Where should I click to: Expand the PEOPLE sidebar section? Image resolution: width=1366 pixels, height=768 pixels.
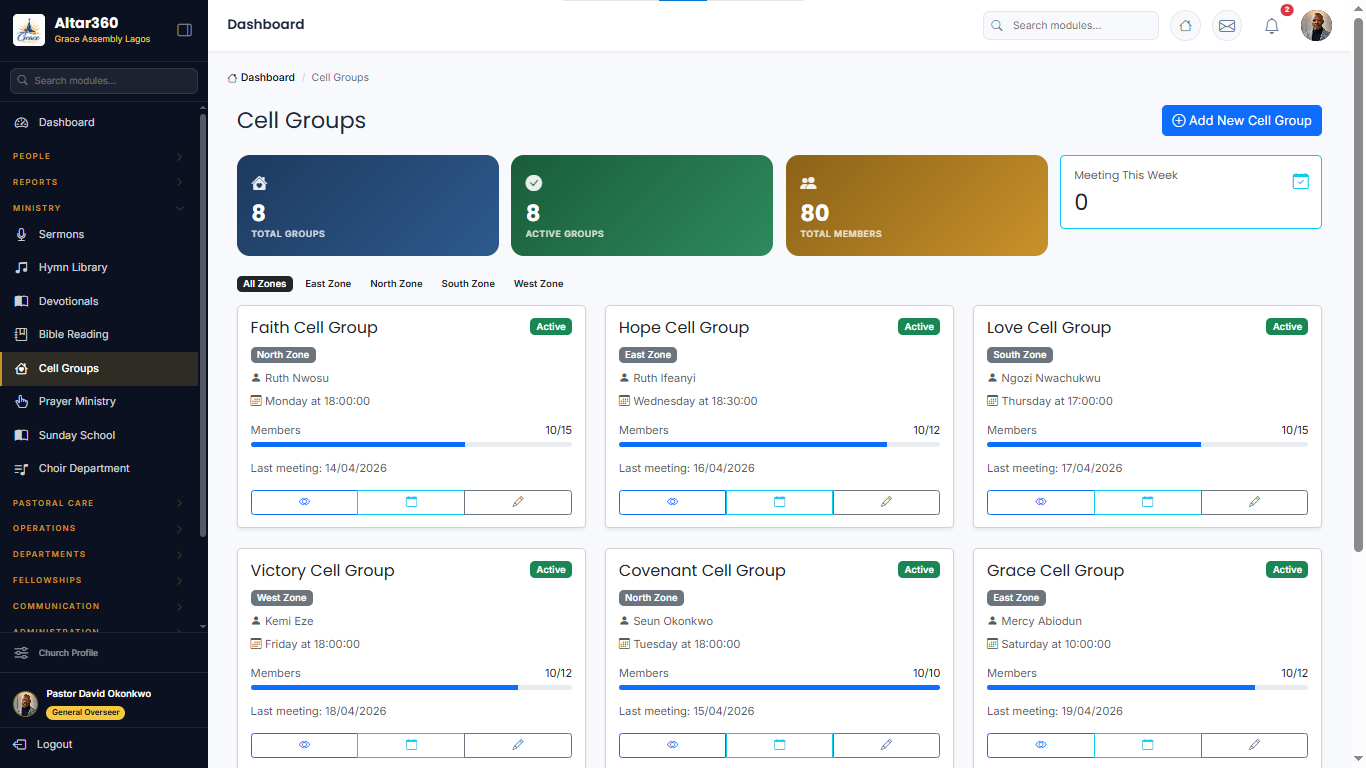pyautogui.click(x=99, y=156)
